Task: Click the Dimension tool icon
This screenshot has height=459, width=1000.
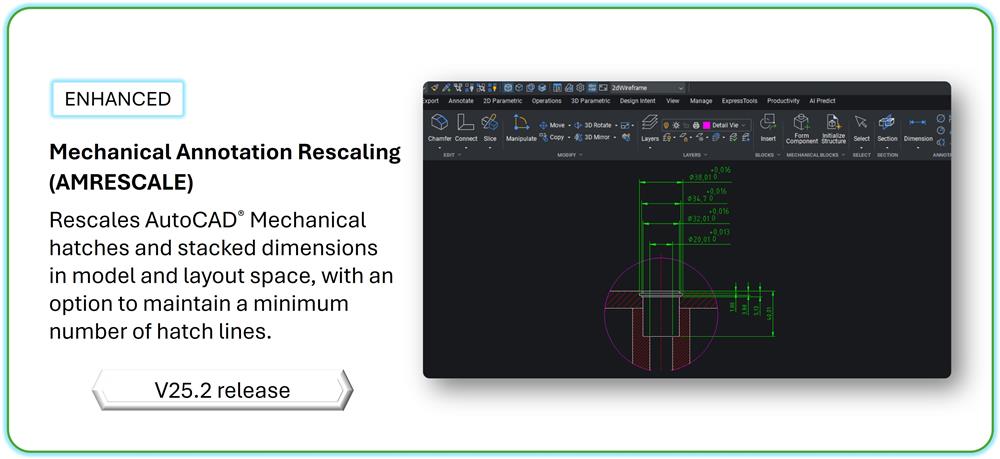Action: (x=918, y=122)
